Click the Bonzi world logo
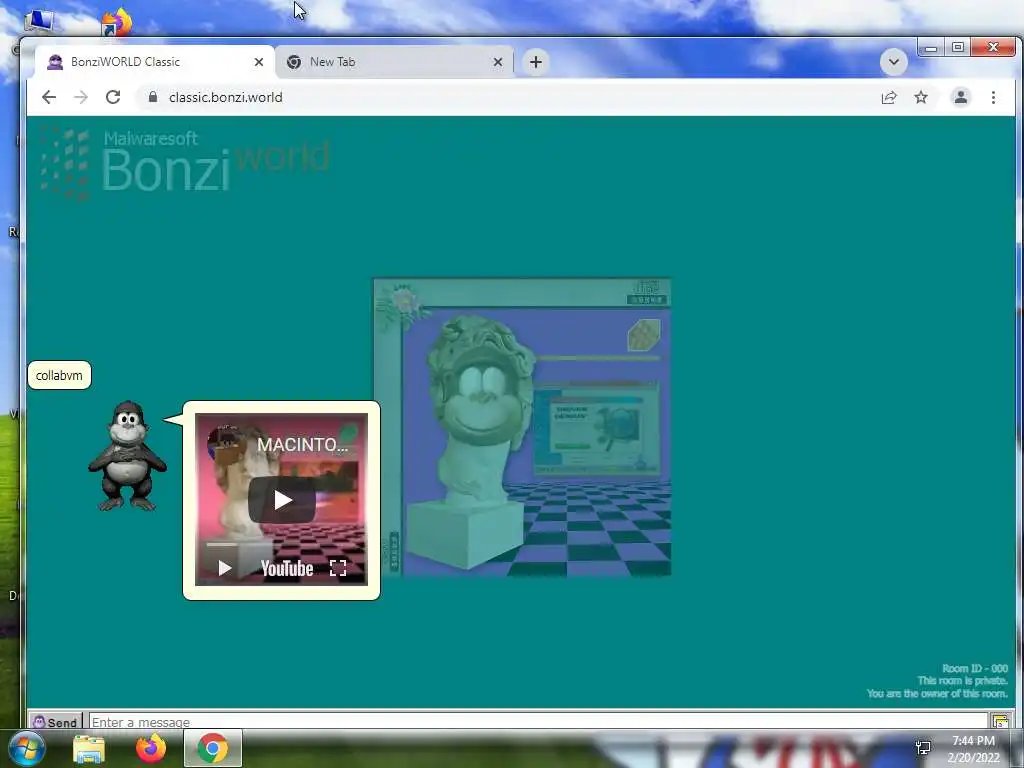The image size is (1024, 768). [x=185, y=163]
